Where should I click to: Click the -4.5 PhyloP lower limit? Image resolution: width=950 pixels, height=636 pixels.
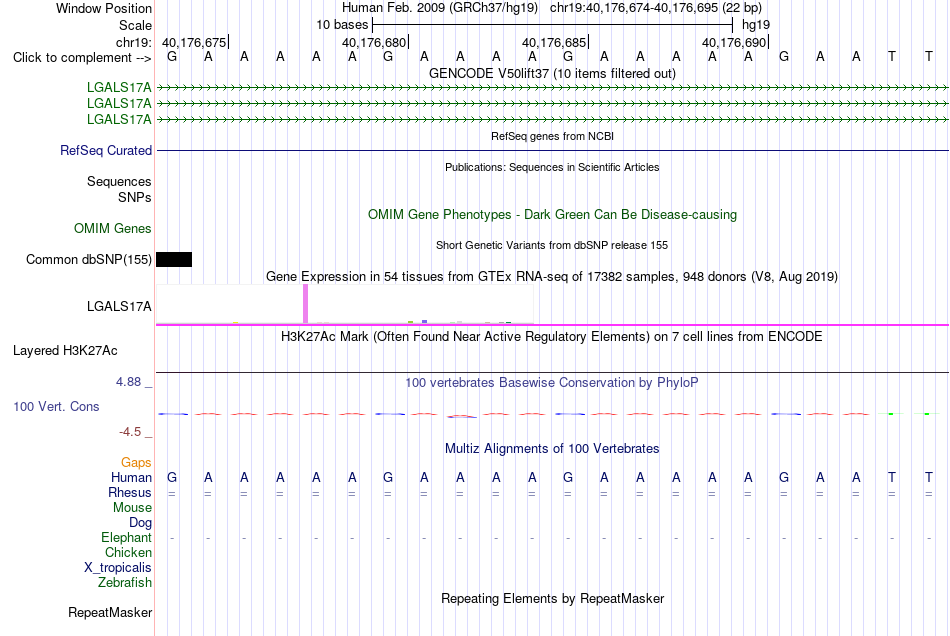130,431
